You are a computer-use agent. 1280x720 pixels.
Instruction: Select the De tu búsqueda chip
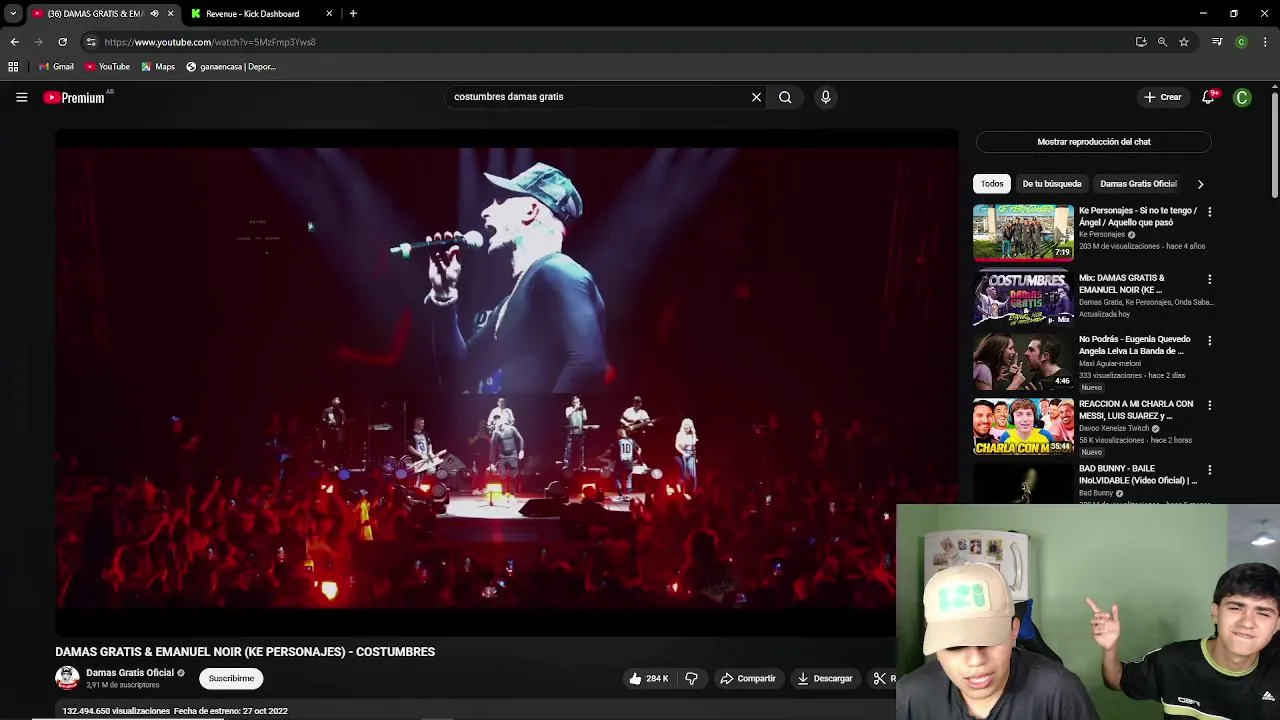tap(1052, 184)
